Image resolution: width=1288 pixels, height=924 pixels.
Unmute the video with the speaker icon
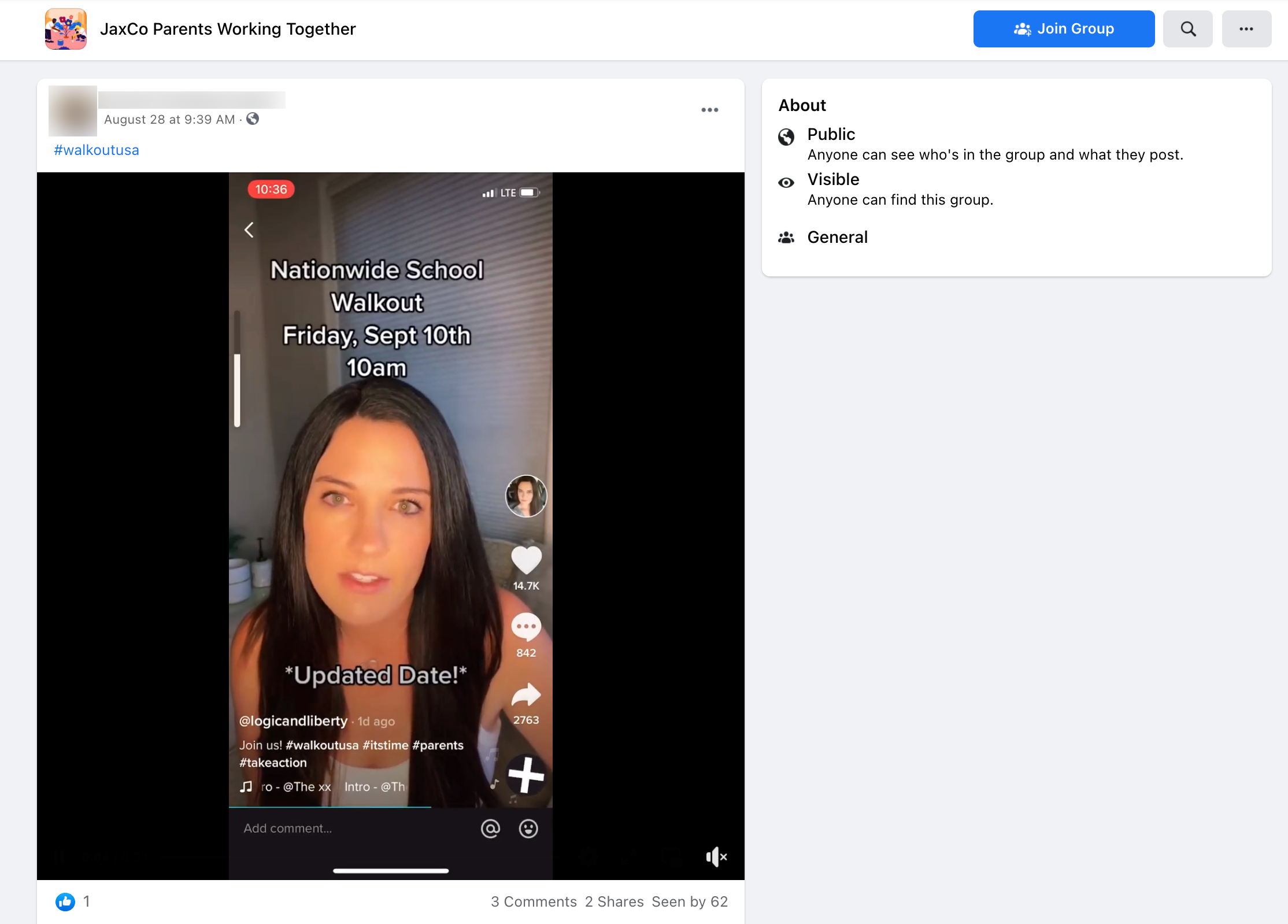tap(716, 858)
